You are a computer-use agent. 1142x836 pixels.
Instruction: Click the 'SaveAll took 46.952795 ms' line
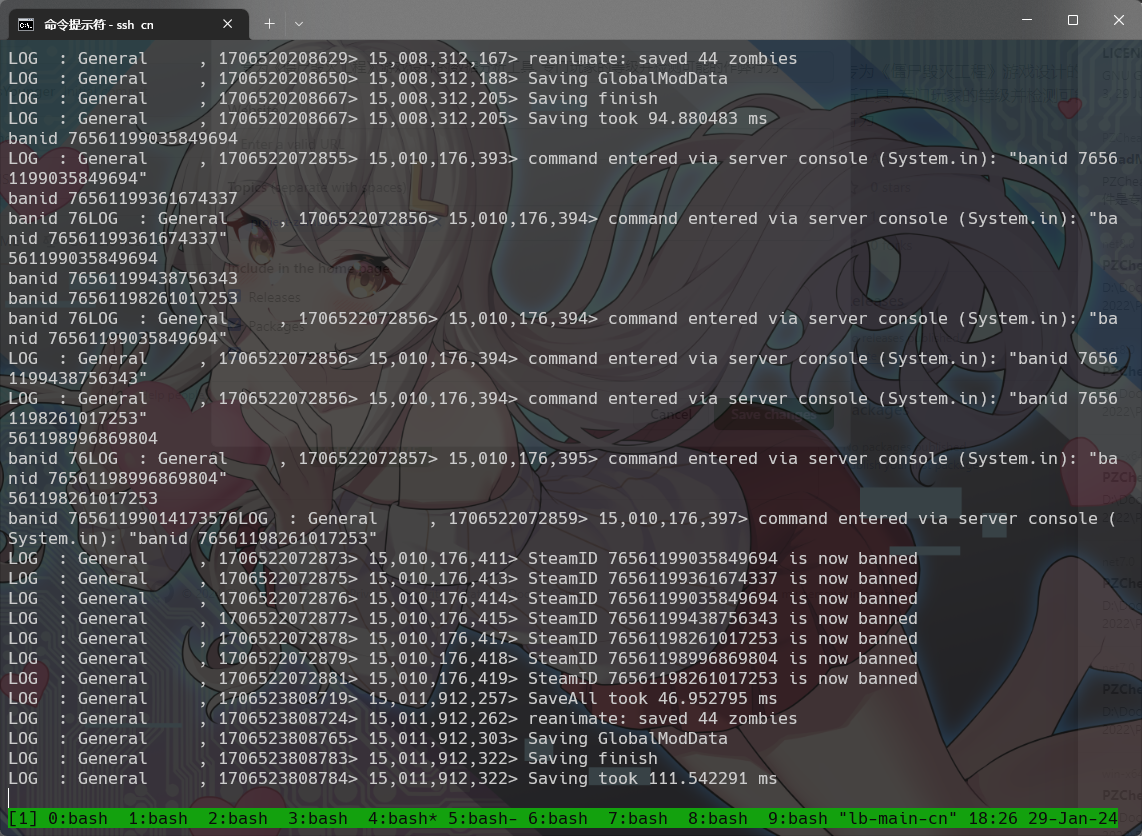point(393,698)
